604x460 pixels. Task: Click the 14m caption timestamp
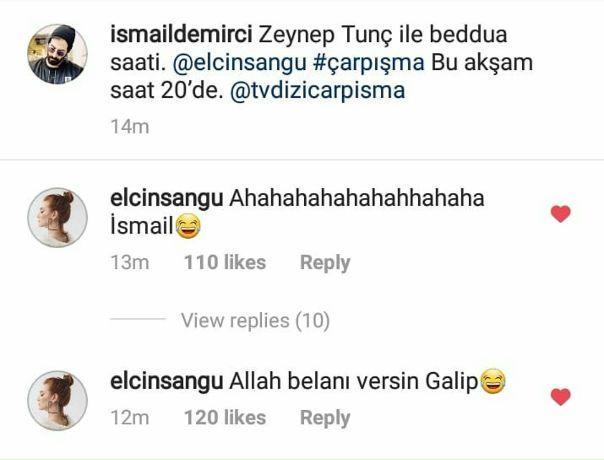pyautogui.click(x=129, y=127)
